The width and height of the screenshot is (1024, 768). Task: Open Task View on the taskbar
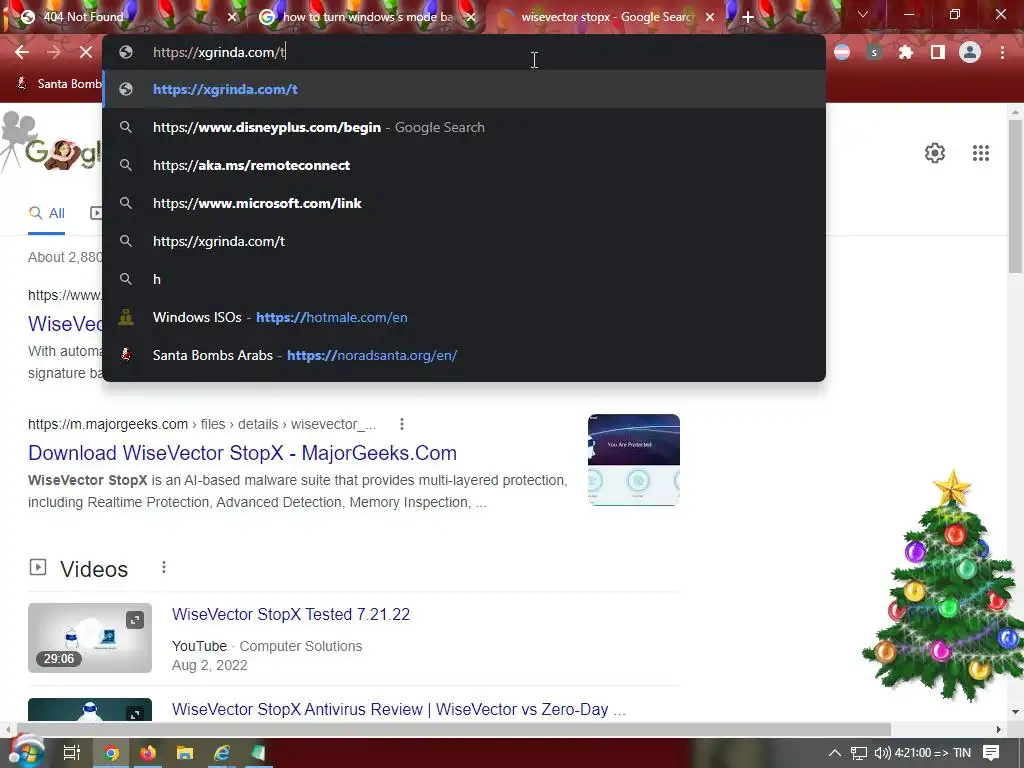71,753
